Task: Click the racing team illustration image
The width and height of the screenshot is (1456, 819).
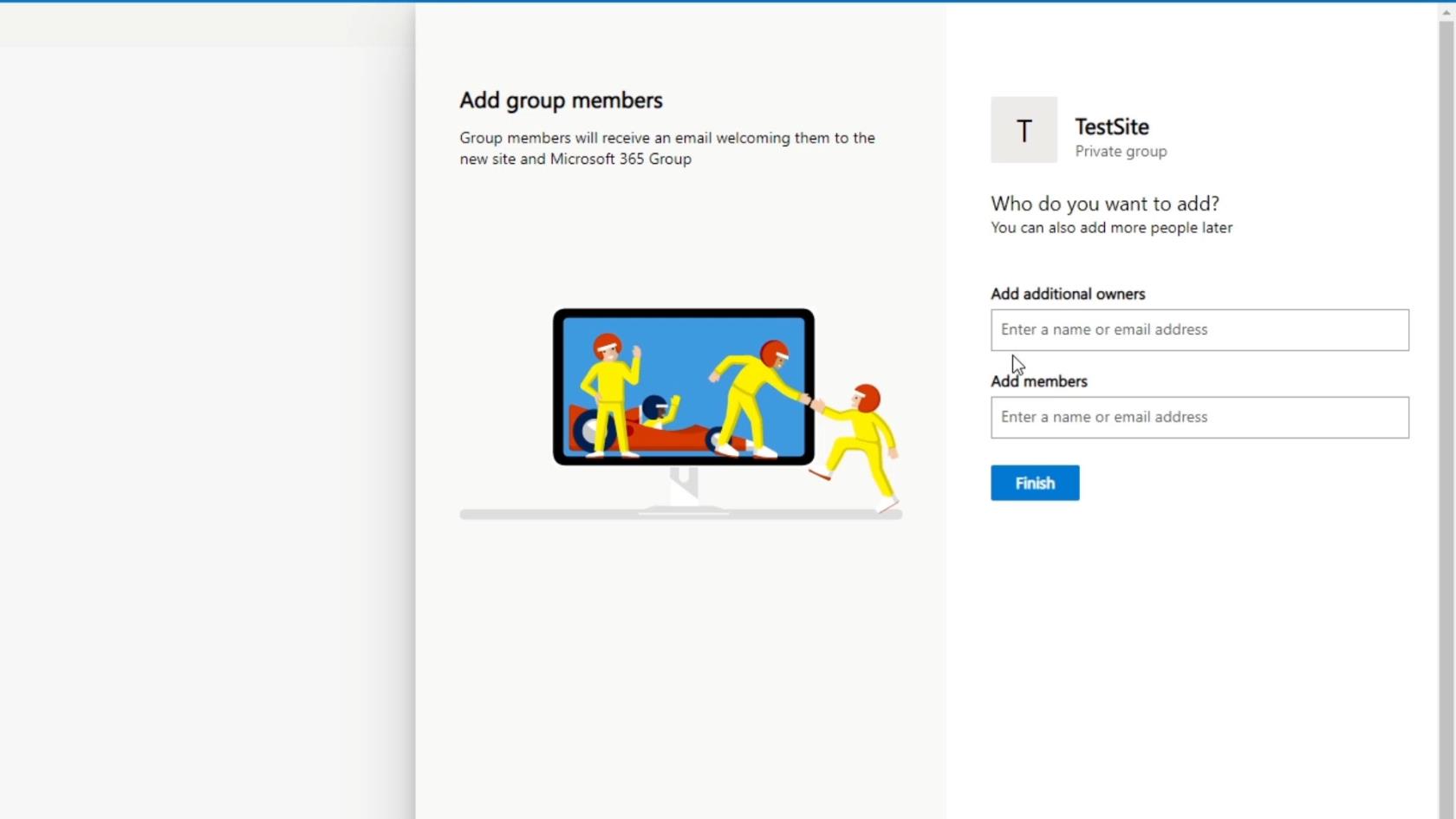Action: tap(681, 413)
